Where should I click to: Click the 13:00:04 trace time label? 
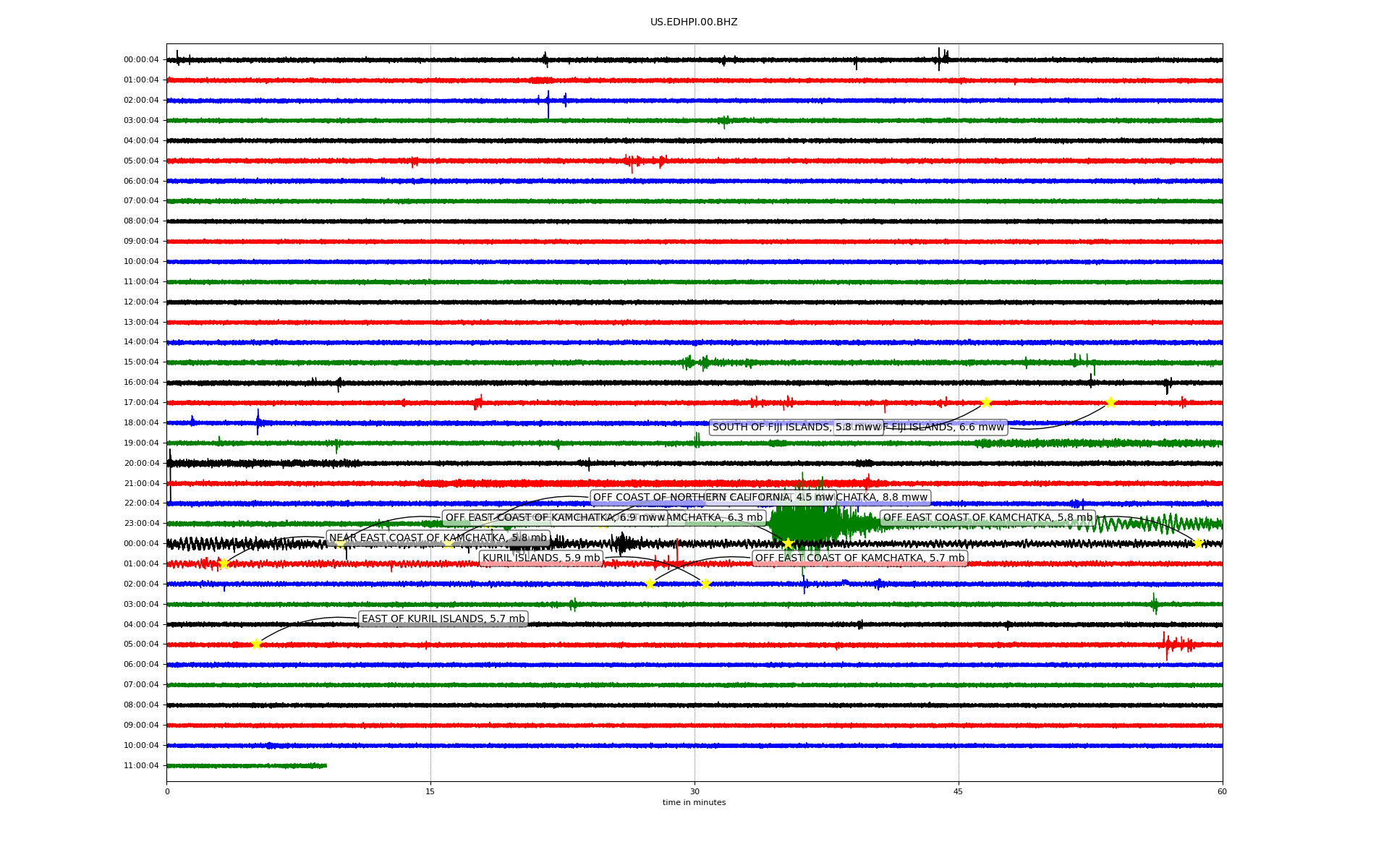tap(141, 323)
